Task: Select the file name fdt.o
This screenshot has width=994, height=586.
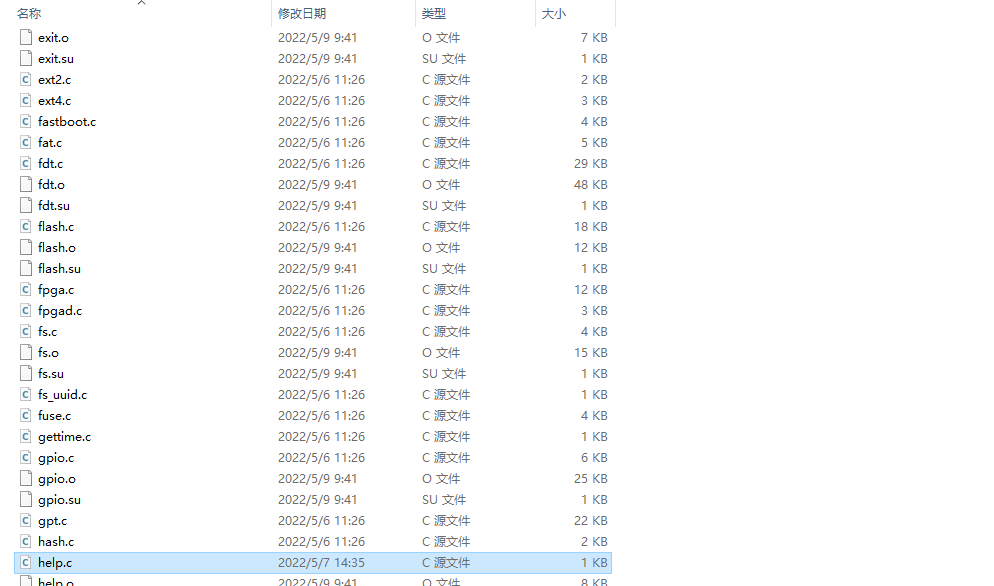Action: point(51,184)
